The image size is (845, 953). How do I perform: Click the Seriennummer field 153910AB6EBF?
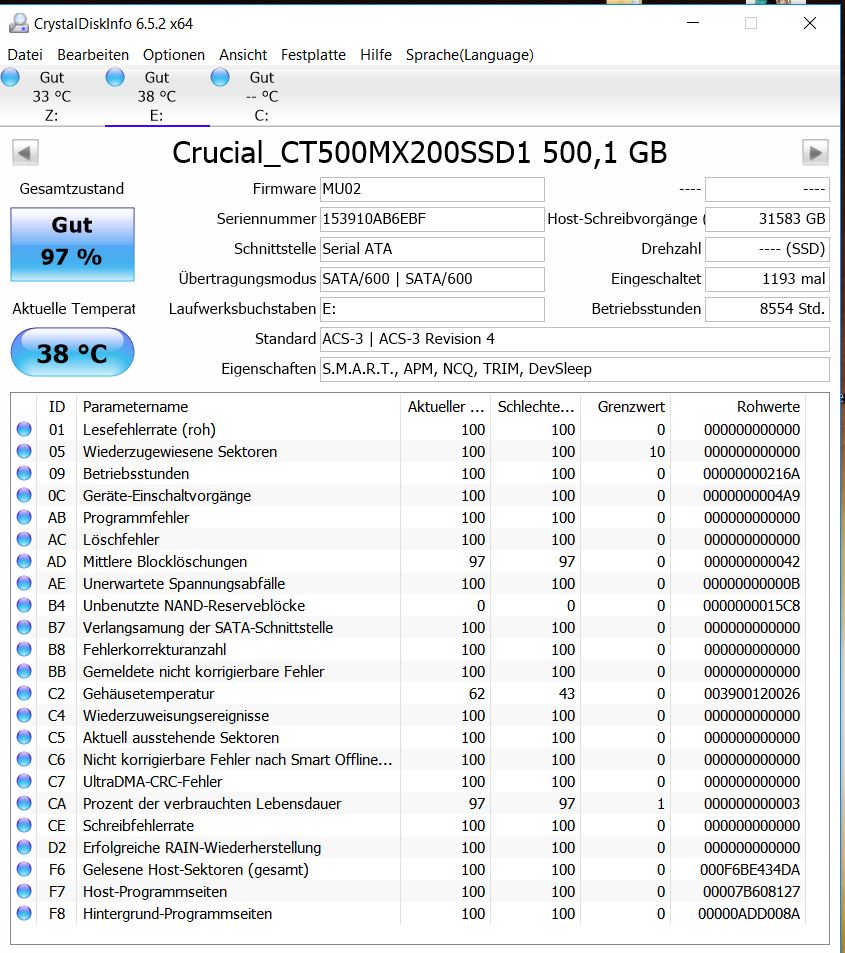click(432, 219)
